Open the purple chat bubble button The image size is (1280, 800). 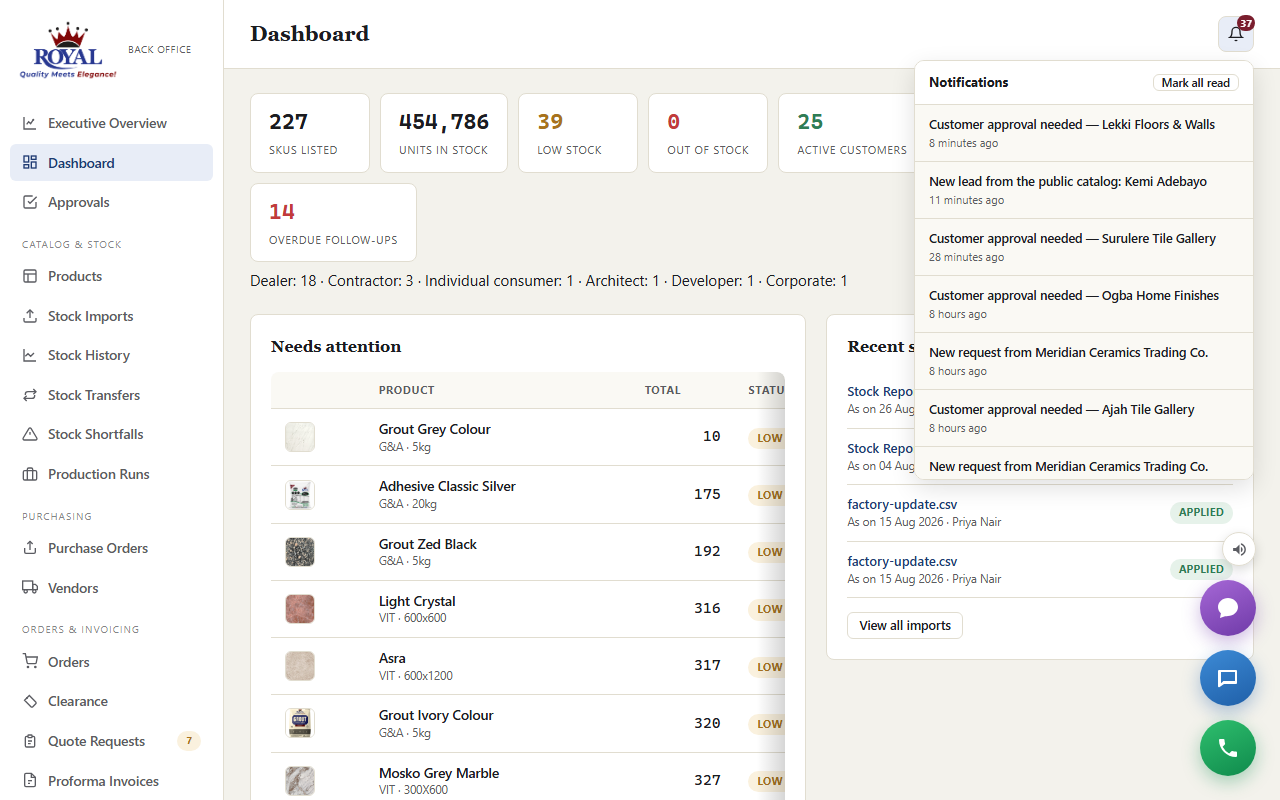pos(1228,608)
